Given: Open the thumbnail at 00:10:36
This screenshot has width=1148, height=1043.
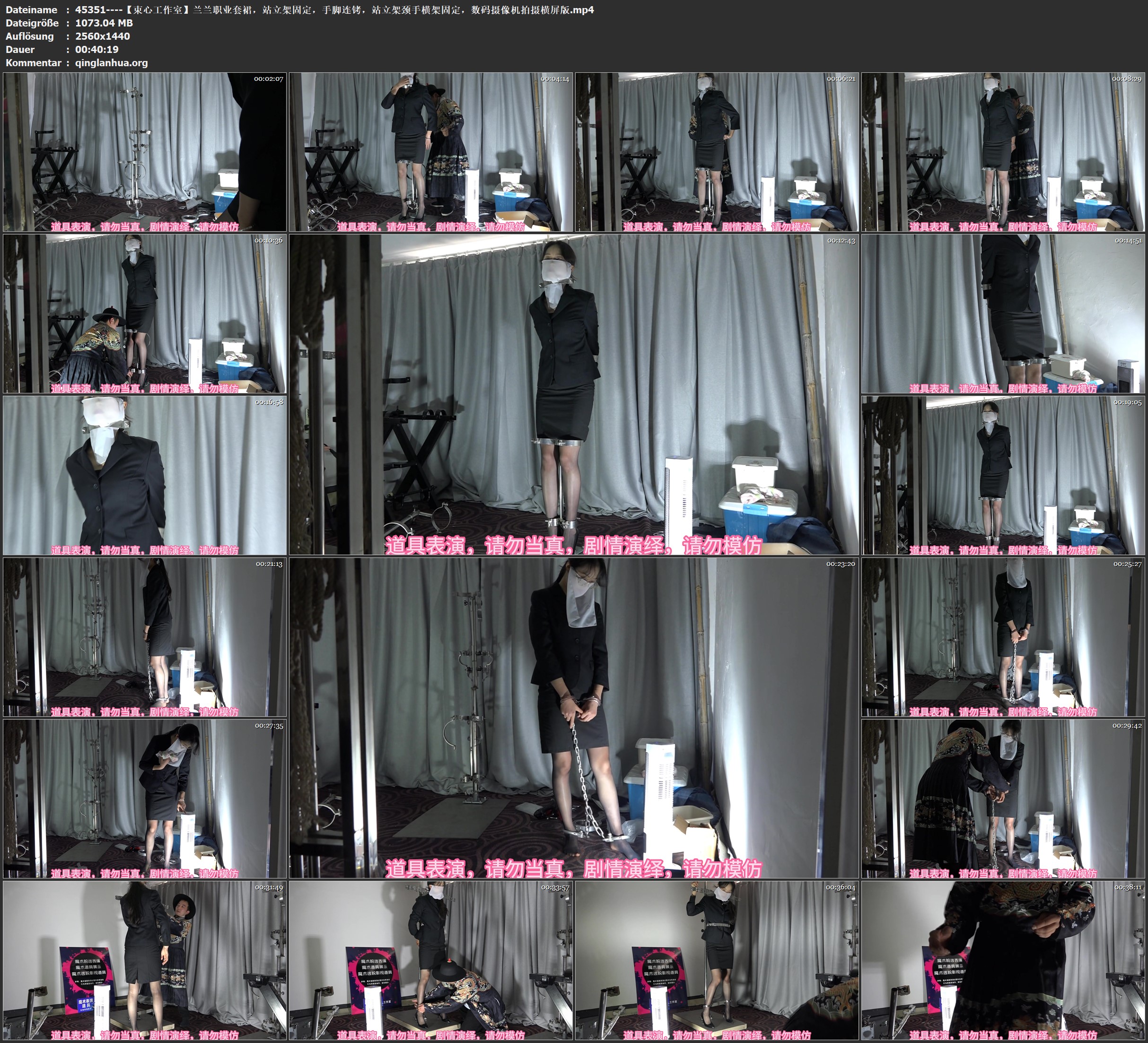Looking at the screenshot, I should 145,313.
